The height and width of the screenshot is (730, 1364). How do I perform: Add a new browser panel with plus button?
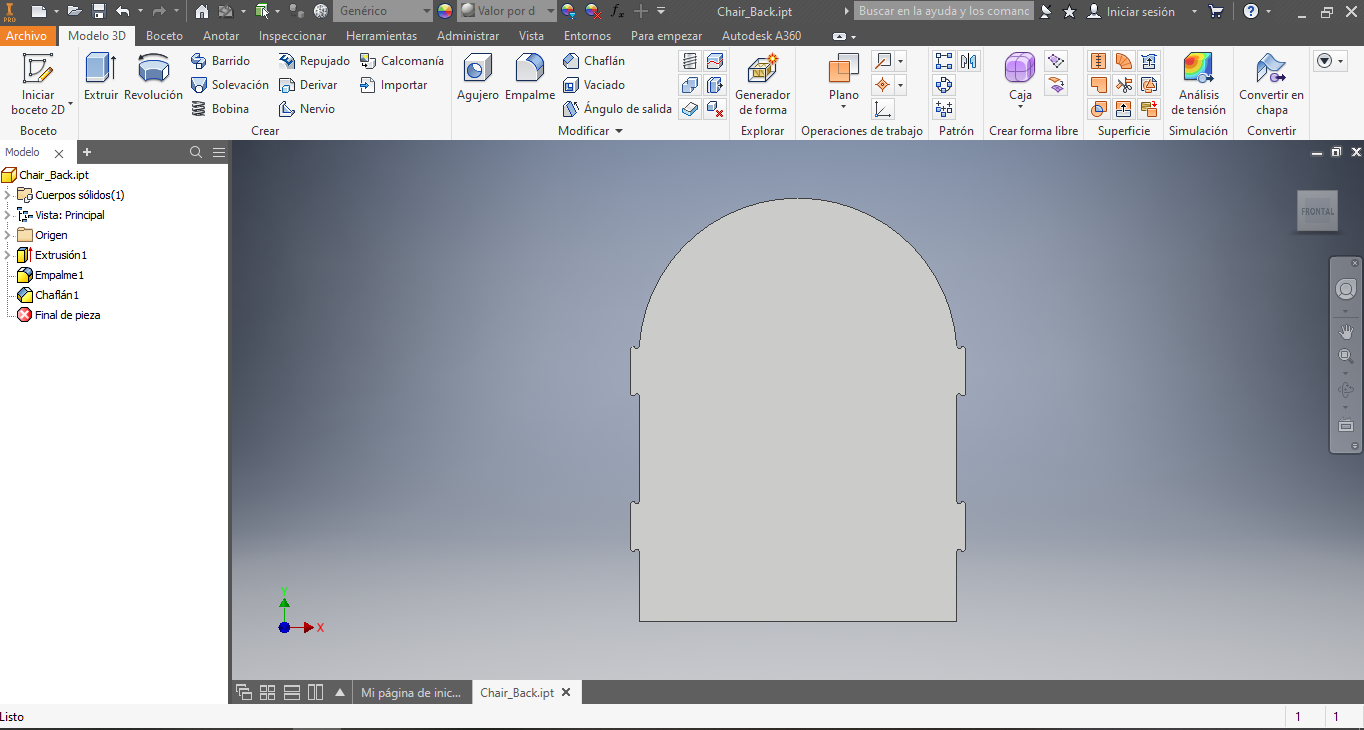coord(87,152)
